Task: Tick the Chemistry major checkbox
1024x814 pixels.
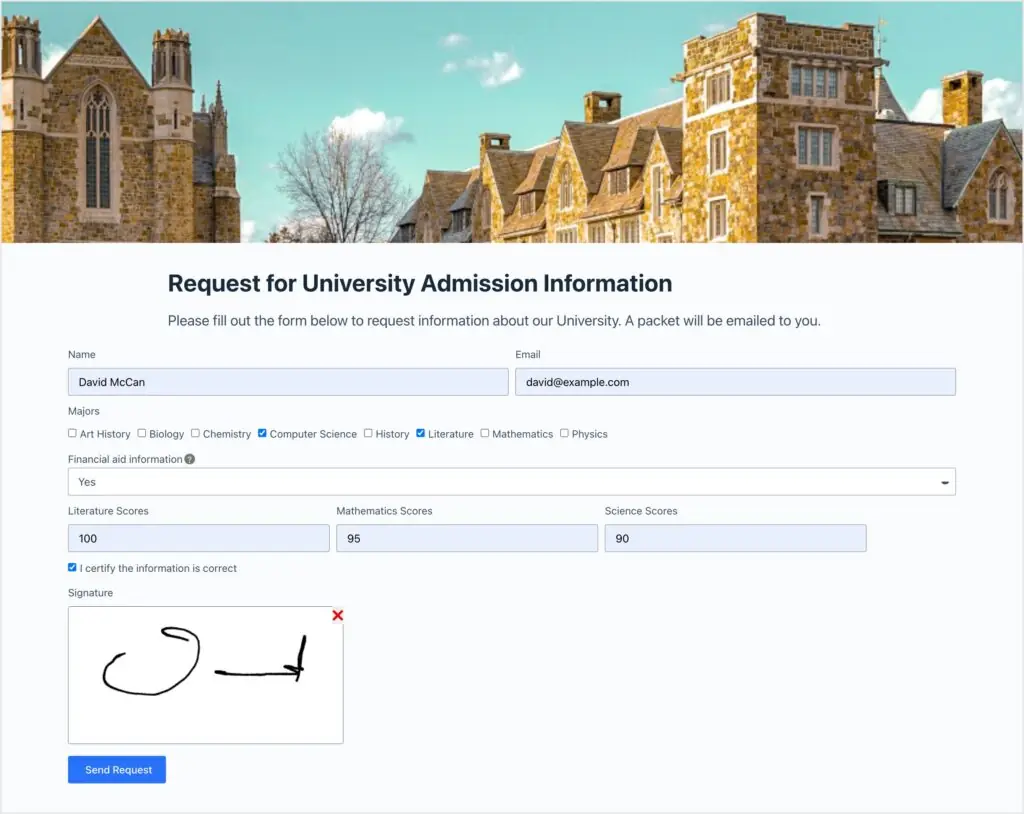Action: (x=196, y=433)
